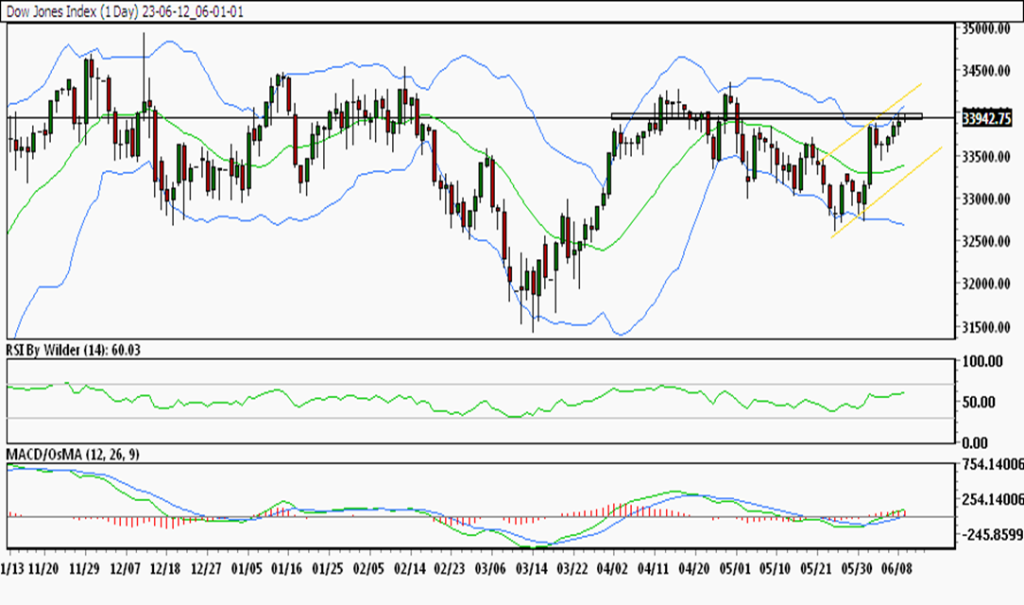
Task: Click the 03/06 date label
Action: coord(490,568)
